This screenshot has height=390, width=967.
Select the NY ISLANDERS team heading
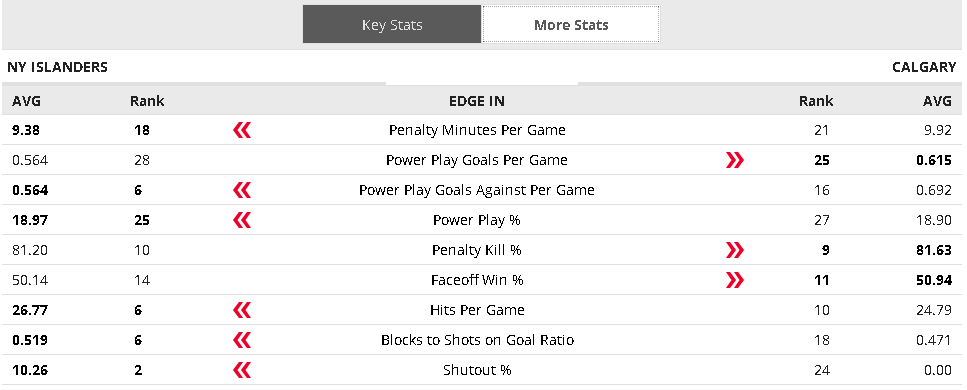click(57, 67)
